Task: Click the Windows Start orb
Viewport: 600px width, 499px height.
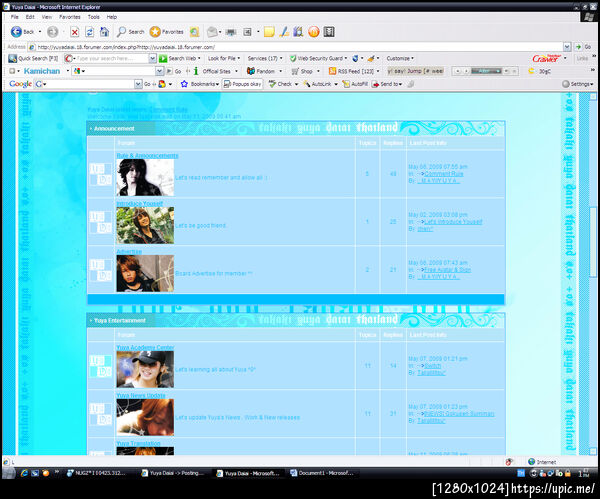Action: (8, 473)
